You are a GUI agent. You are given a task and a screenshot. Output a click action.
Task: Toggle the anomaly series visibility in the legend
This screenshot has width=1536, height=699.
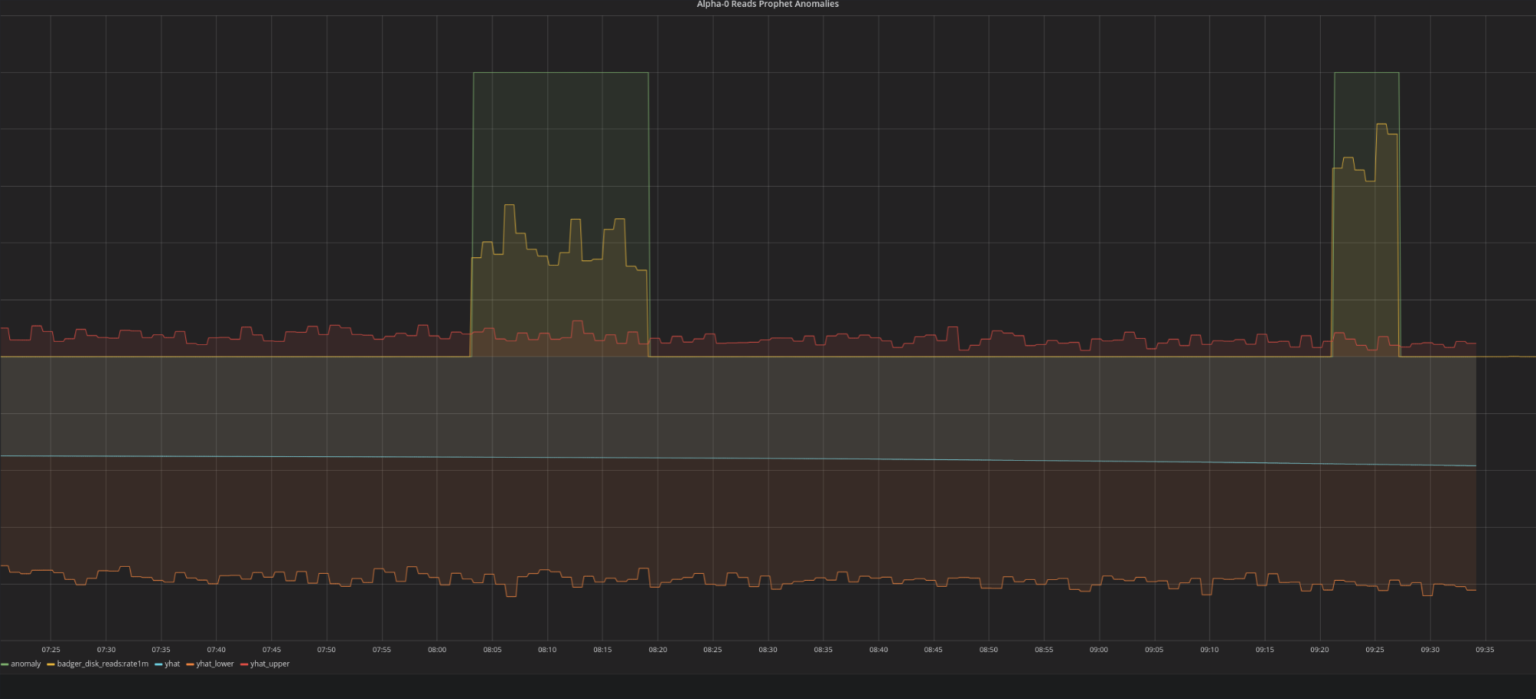coord(24,663)
